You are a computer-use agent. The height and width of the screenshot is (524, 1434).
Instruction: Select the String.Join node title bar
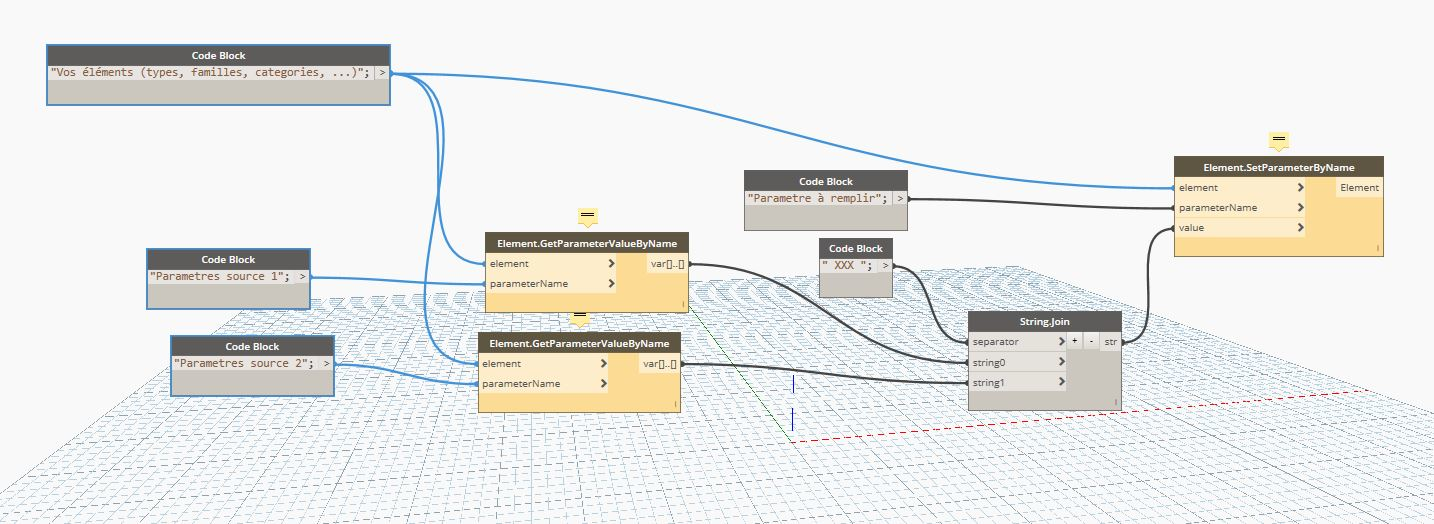click(x=1044, y=322)
